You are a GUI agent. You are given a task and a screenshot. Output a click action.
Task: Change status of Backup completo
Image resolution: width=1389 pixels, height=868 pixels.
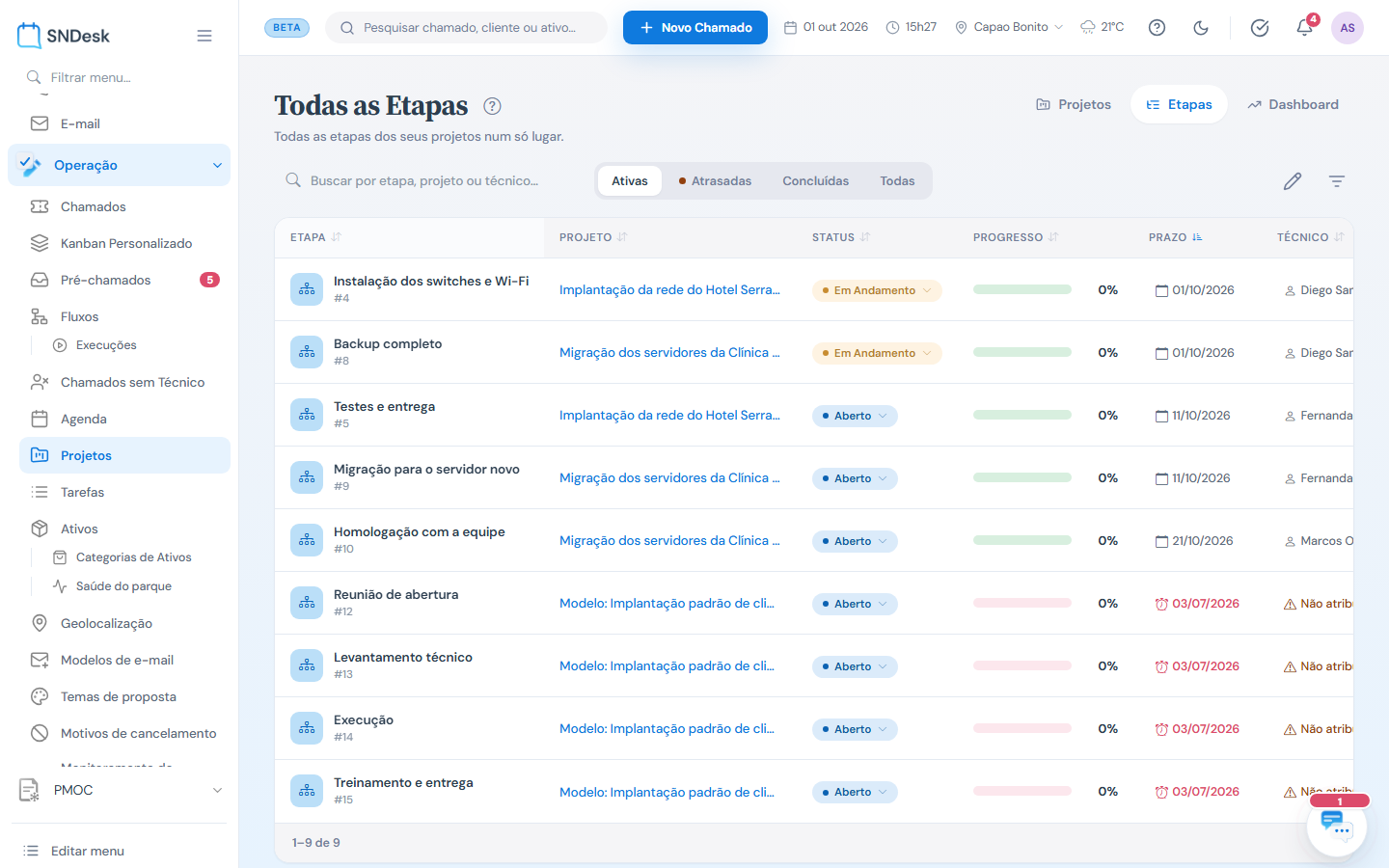coord(877,353)
